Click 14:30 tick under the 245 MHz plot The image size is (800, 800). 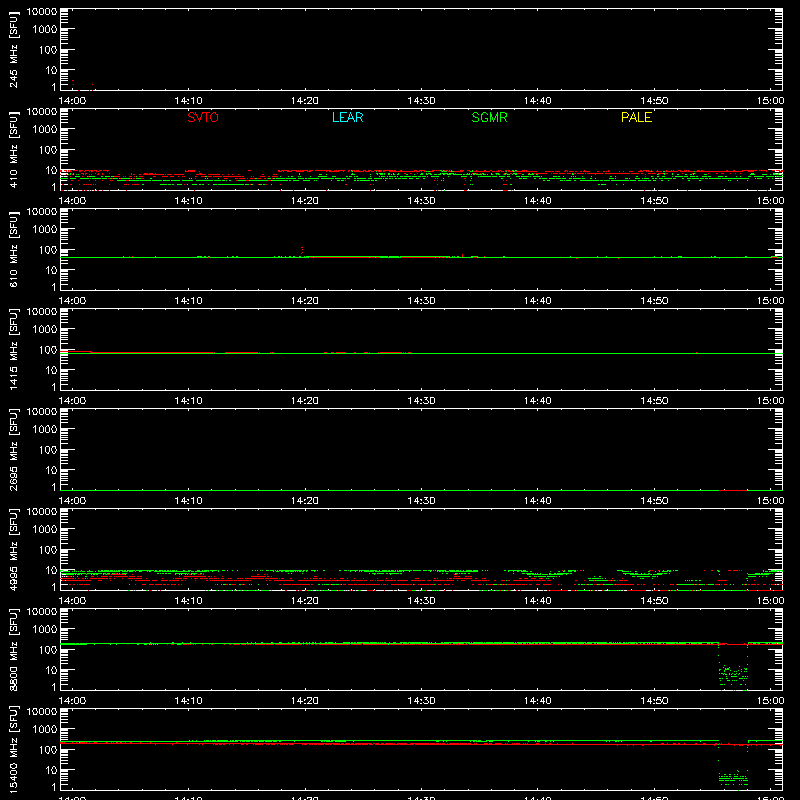pos(421,101)
